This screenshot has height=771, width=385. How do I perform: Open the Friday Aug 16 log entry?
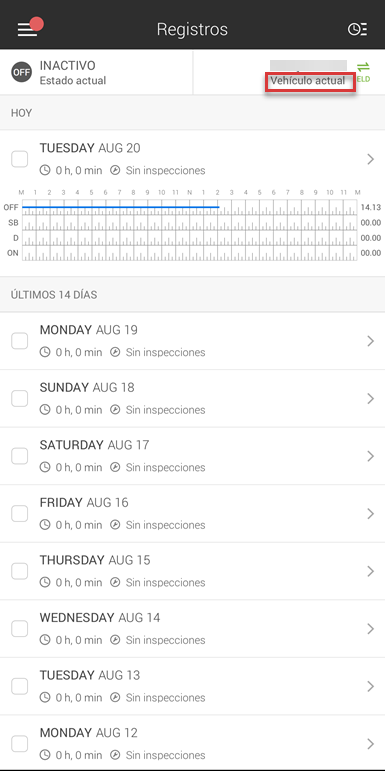[192, 513]
